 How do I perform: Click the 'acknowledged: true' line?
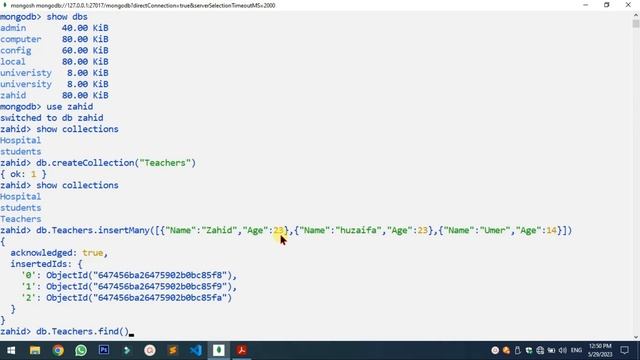[59, 253]
